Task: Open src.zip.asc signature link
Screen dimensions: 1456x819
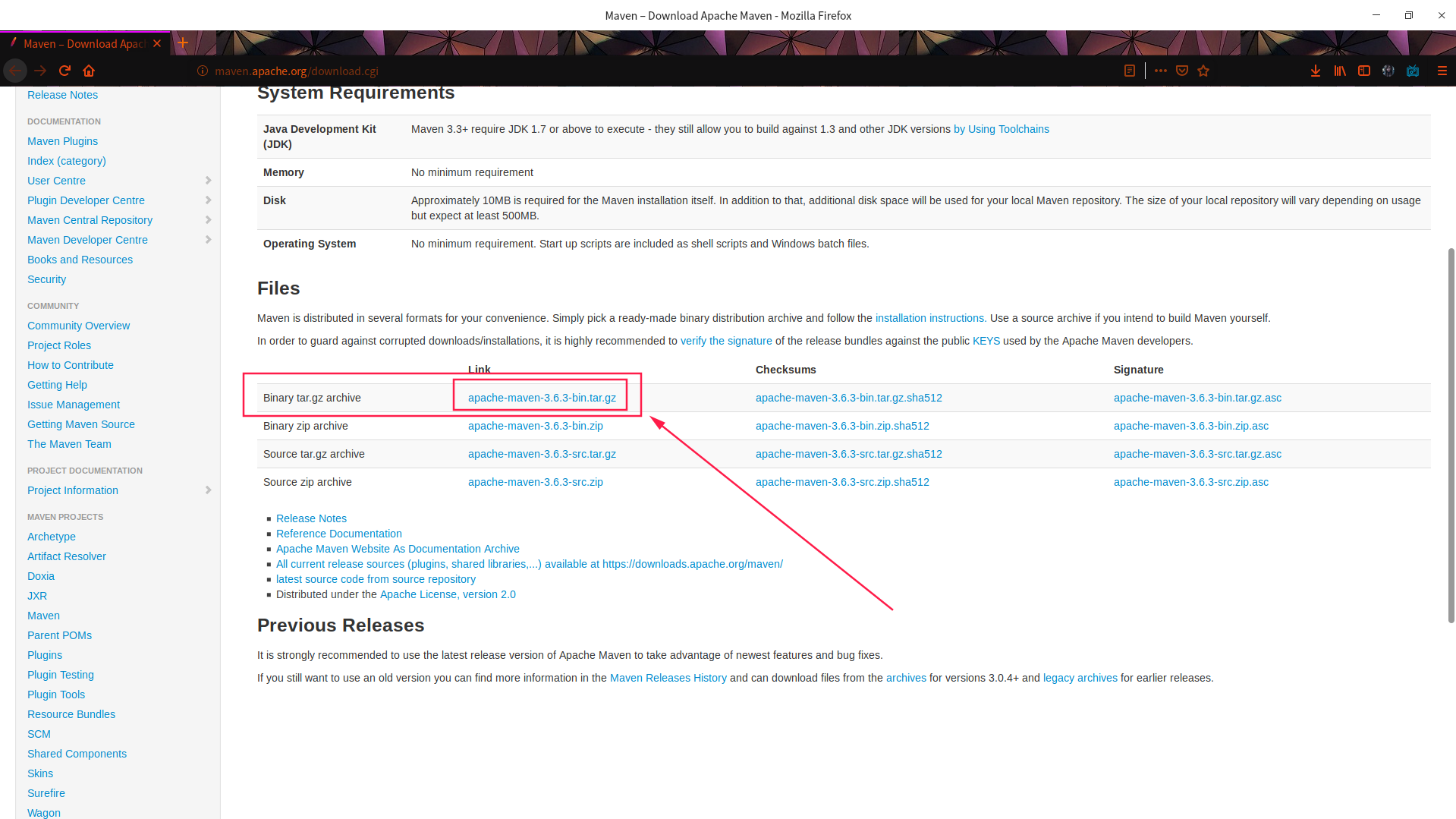Action: (x=1191, y=482)
